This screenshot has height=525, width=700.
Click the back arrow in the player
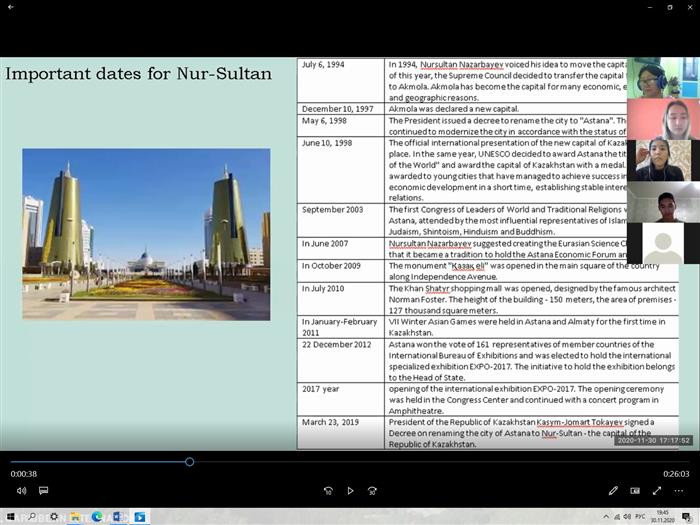pyautogui.click(x=10, y=7)
